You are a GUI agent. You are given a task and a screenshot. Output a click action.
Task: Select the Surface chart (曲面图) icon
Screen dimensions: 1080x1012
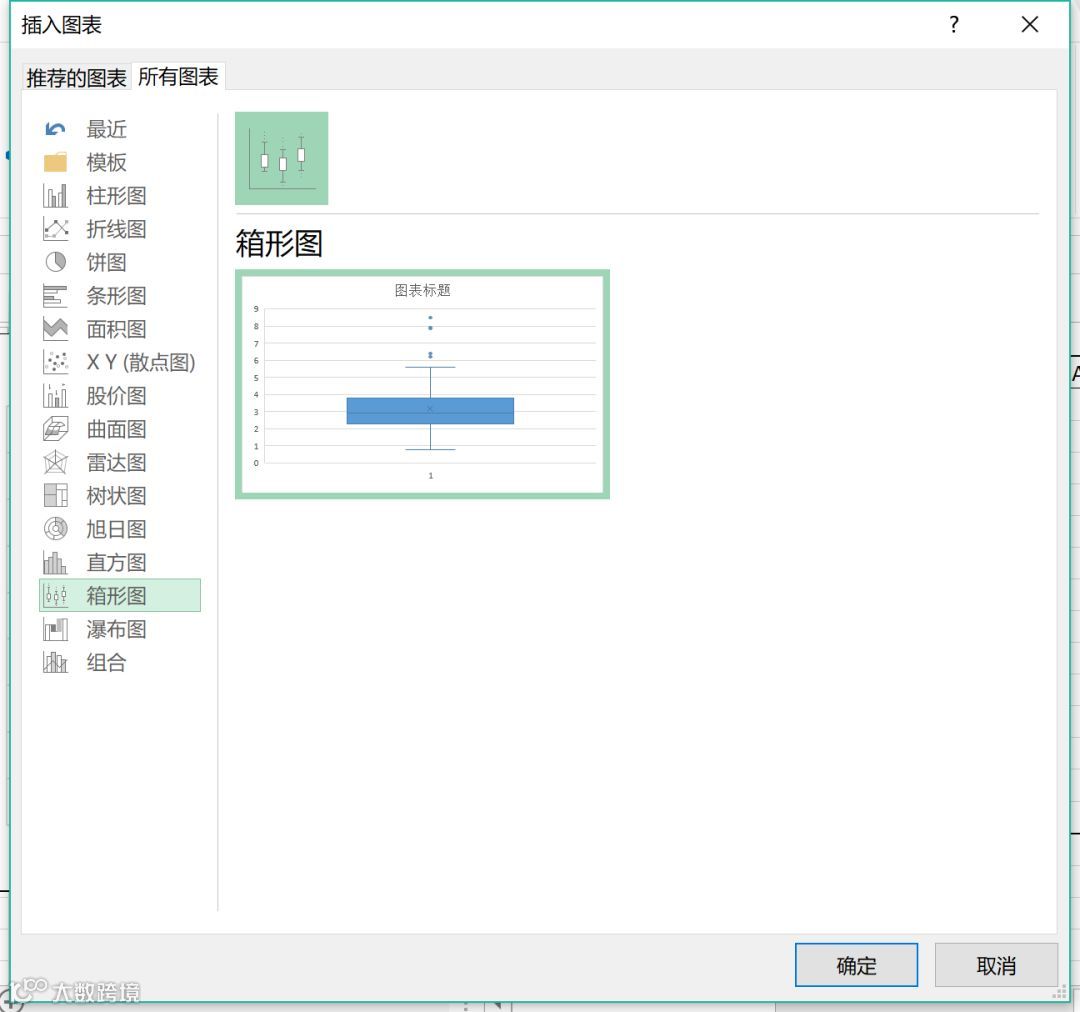click(55, 428)
